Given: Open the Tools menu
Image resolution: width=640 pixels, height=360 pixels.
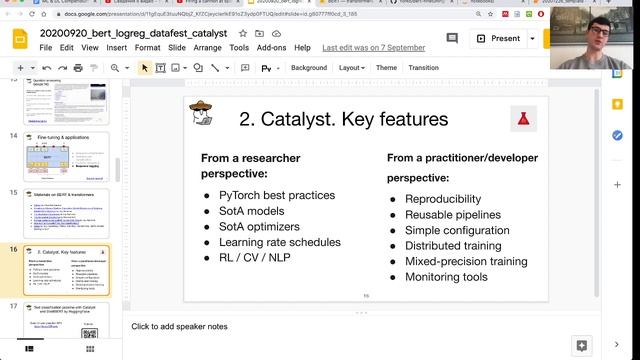Looking at the screenshot, I should [x=239, y=48].
